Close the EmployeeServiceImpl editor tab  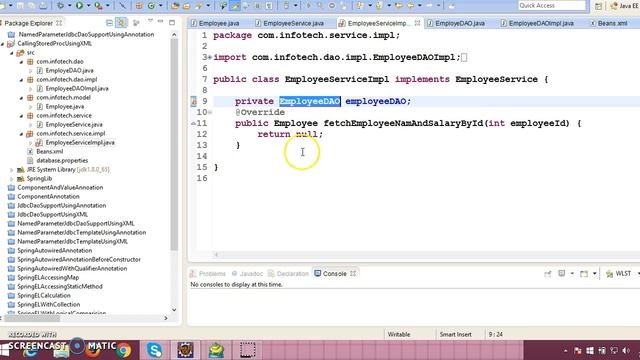click(417, 23)
